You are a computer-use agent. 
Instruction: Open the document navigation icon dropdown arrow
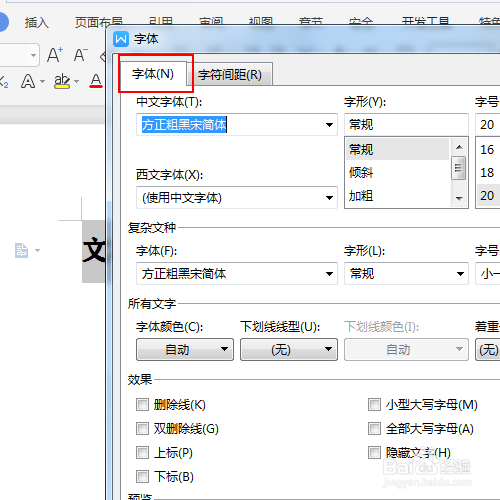pyautogui.click(x=37, y=250)
